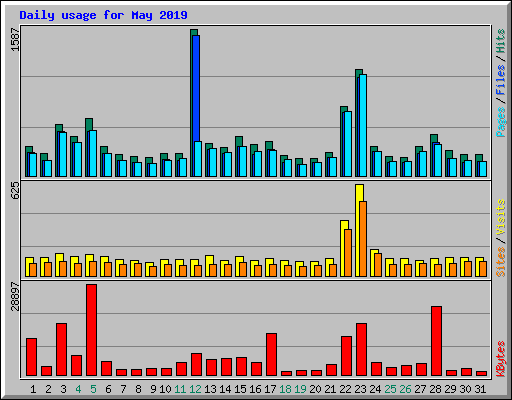
Task: Select day label 30 on the axis
Action: (465, 389)
